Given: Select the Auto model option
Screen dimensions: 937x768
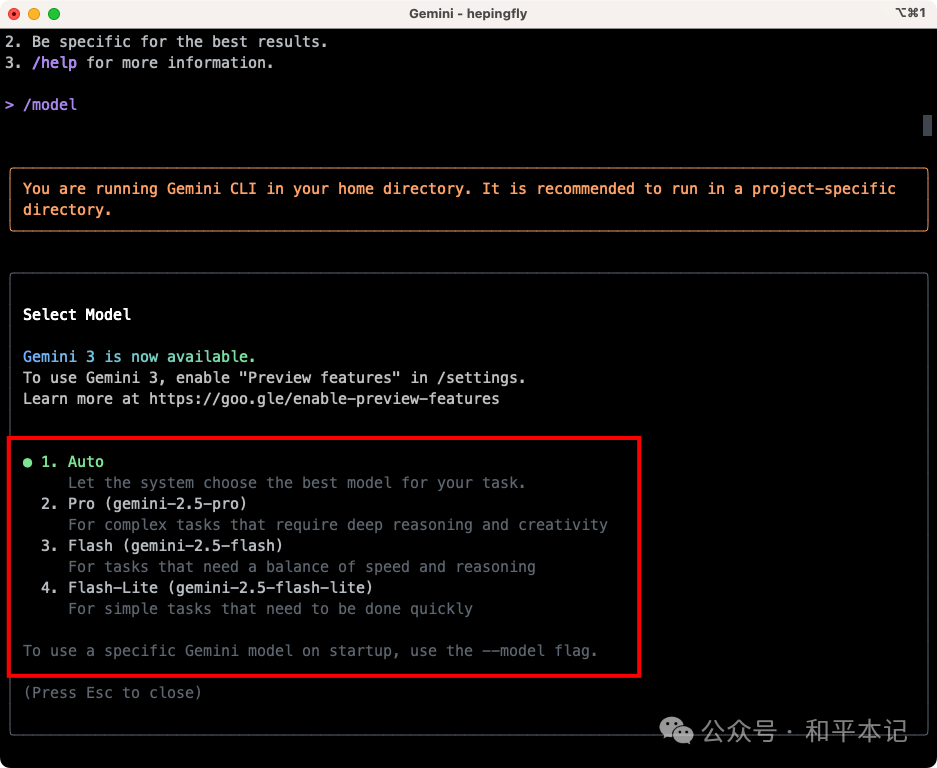Looking at the screenshot, I should click(x=72, y=462).
